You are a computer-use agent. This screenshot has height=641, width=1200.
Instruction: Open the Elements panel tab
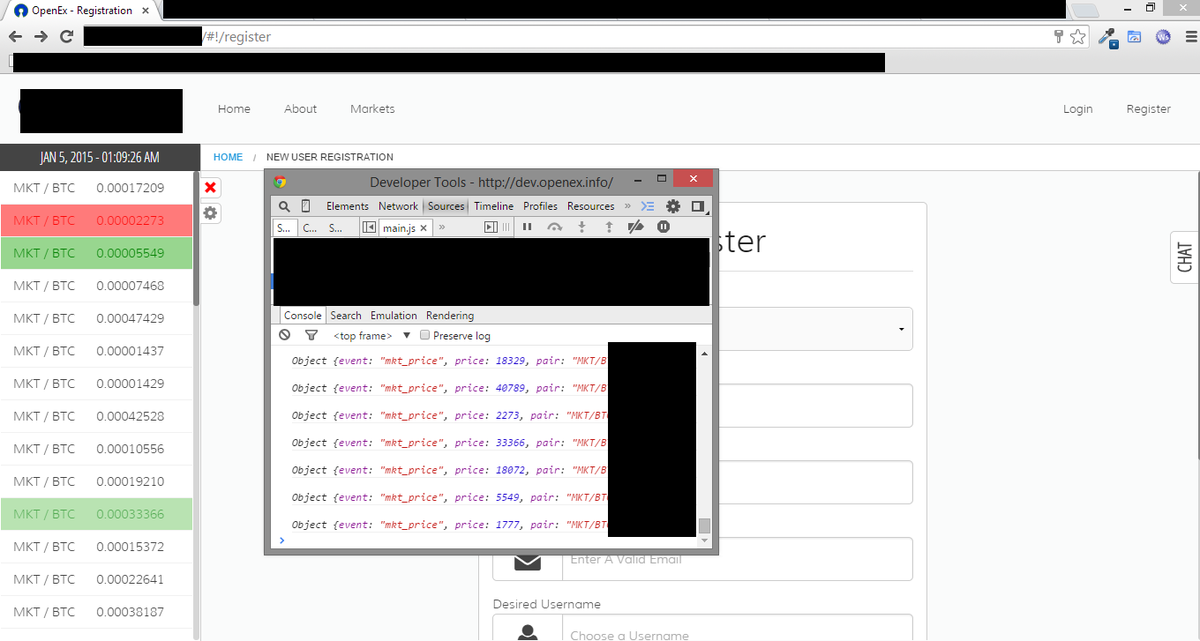pyautogui.click(x=347, y=206)
